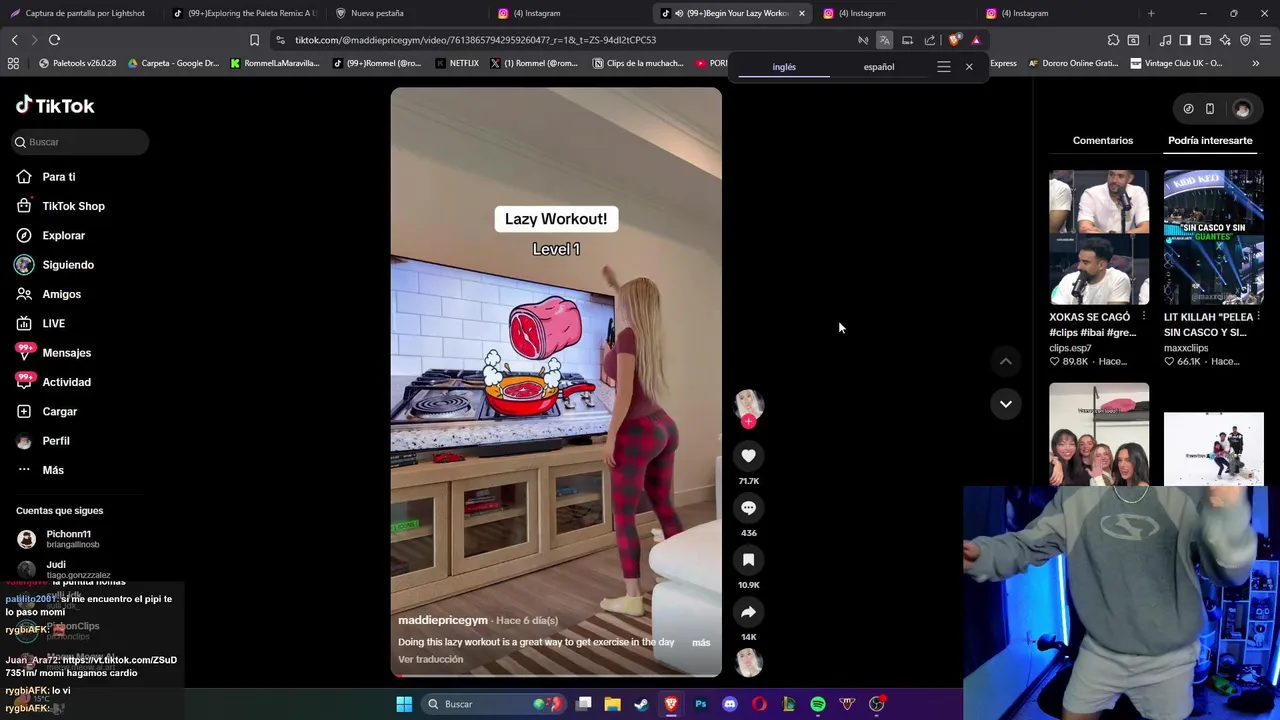1280x720 pixels.
Task: Open the Brave Wallet icon
Action: point(1205,40)
